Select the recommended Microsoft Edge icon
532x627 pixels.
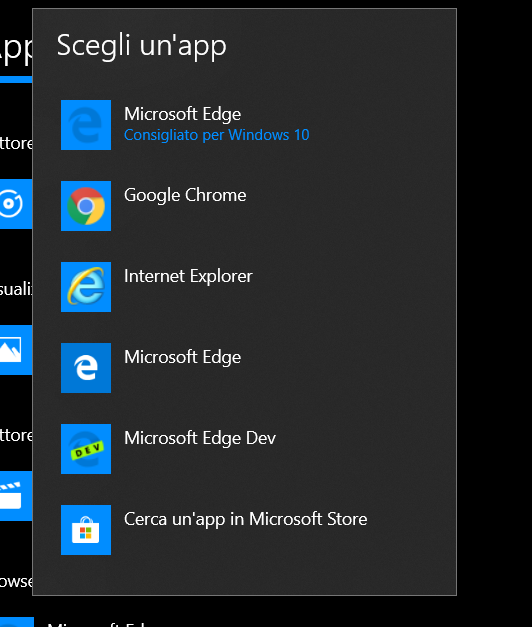coord(86,125)
